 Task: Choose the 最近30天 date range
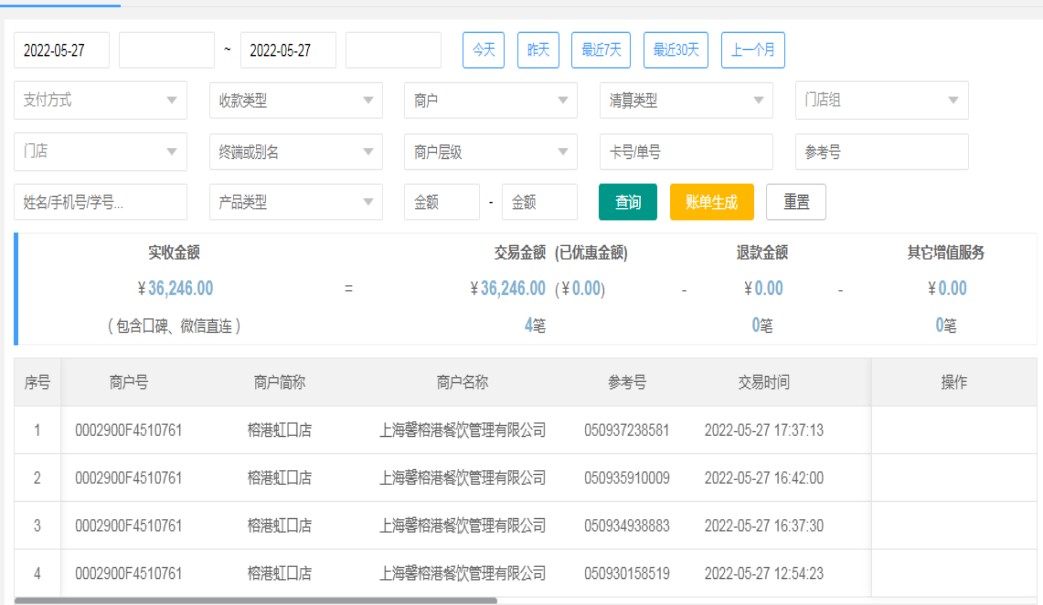pyautogui.click(x=676, y=50)
